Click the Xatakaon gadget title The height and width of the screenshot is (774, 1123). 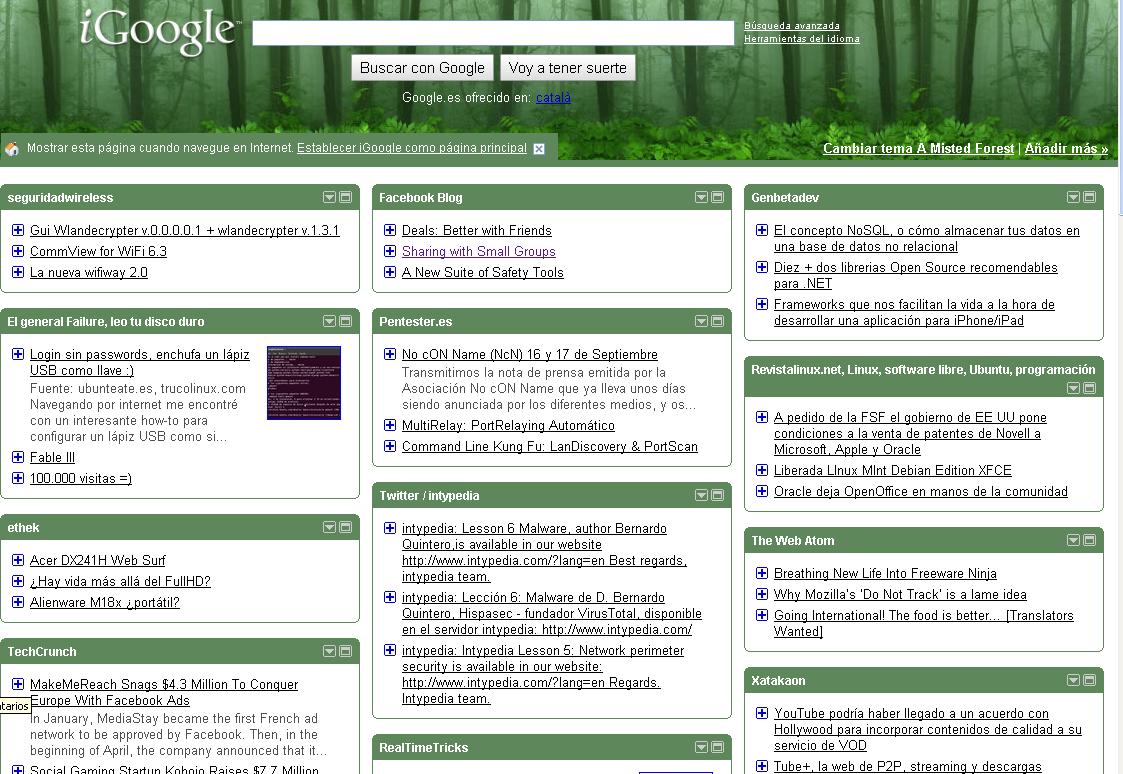click(778, 681)
